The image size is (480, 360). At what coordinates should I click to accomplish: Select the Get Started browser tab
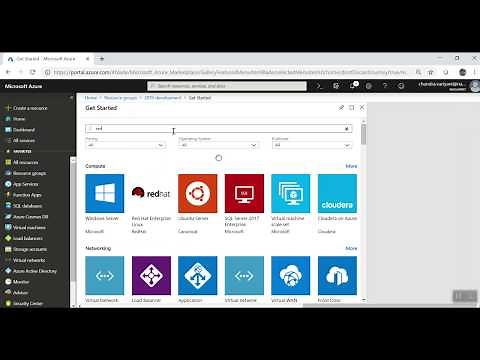pos(47,59)
